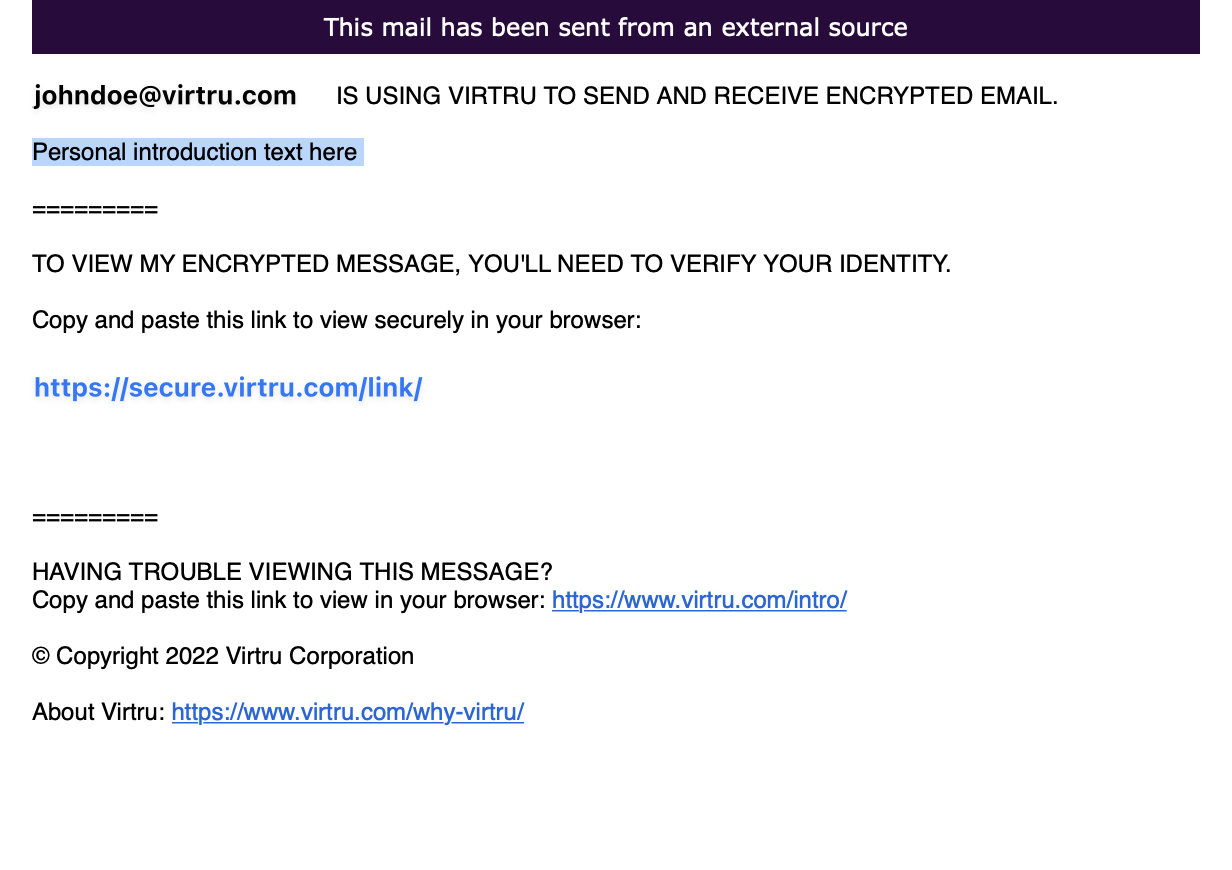The image size is (1232, 870).
Task: Click the TO VIEW MY ENCRYPTED MESSAGE line
Action: [491, 264]
